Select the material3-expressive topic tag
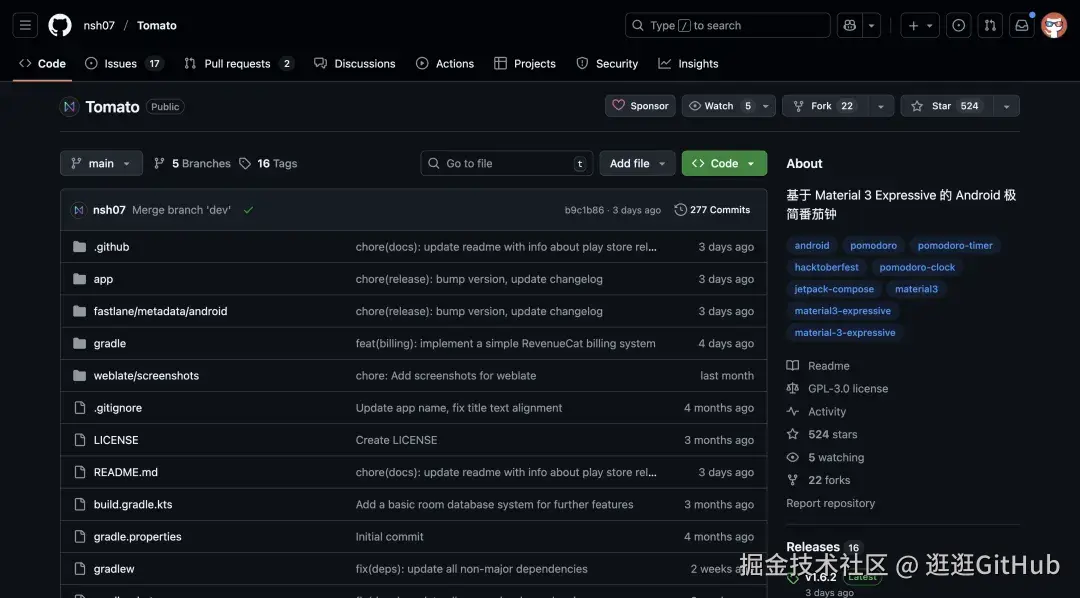This screenshot has height=598, width=1080. pyautogui.click(x=842, y=311)
